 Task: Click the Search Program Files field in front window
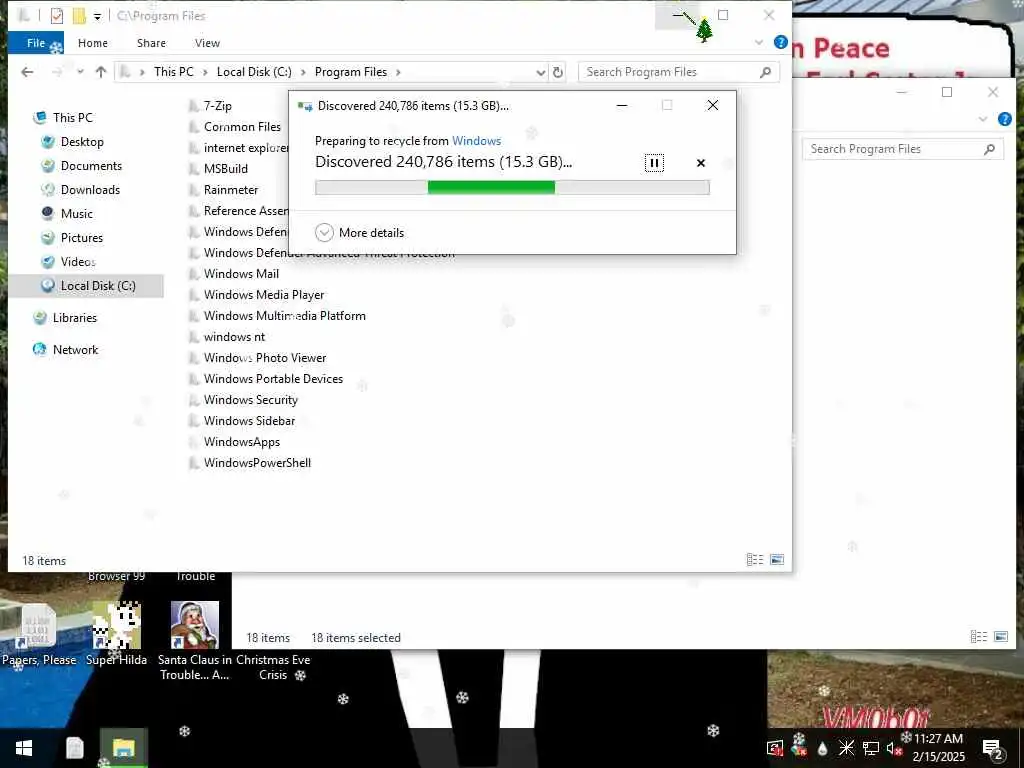pyautogui.click(x=679, y=72)
